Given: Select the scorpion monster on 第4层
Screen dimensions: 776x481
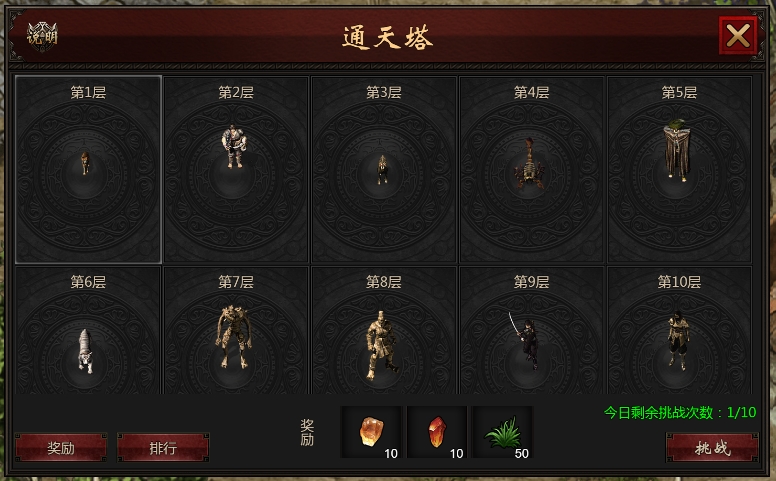Looking at the screenshot, I should [529, 164].
